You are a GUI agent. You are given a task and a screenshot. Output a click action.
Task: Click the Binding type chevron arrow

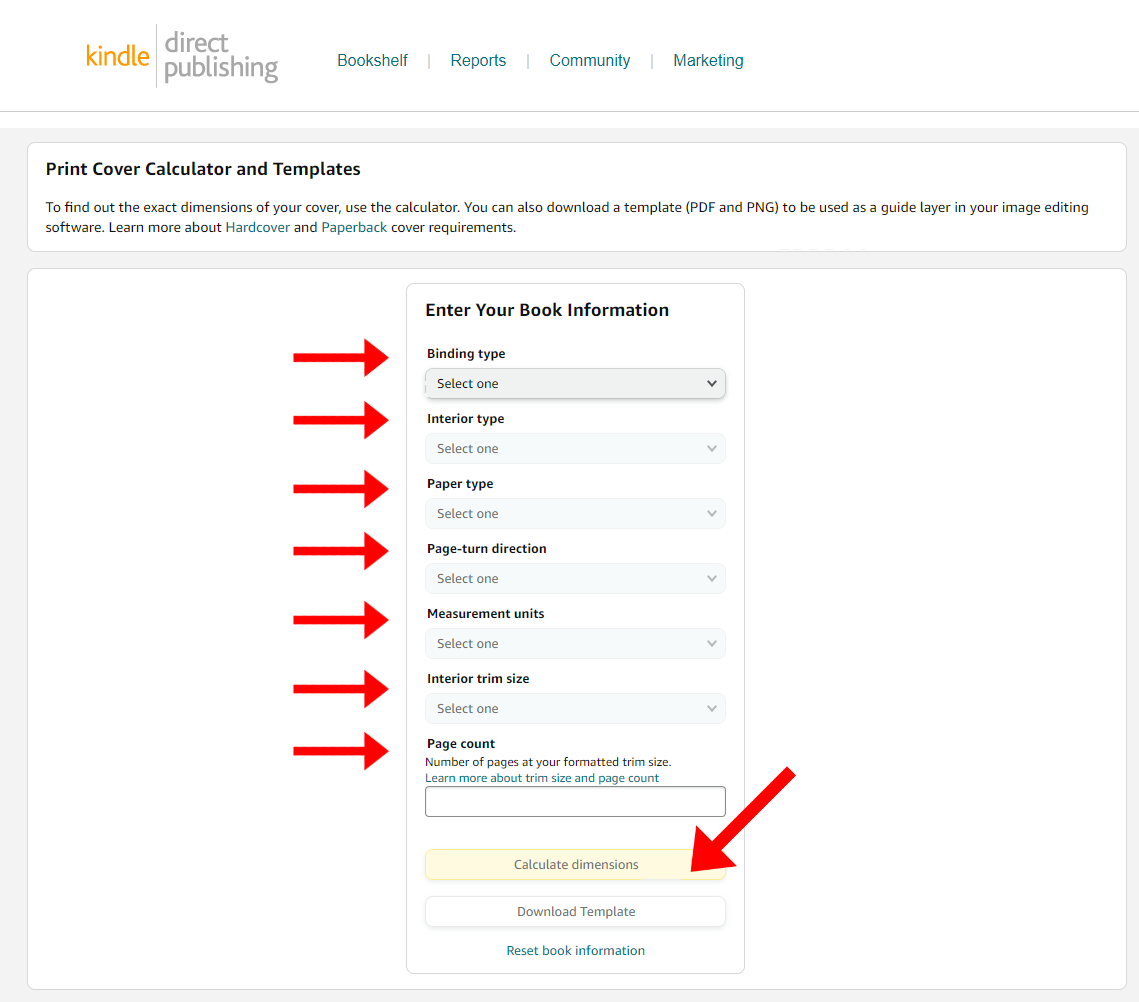tap(712, 383)
